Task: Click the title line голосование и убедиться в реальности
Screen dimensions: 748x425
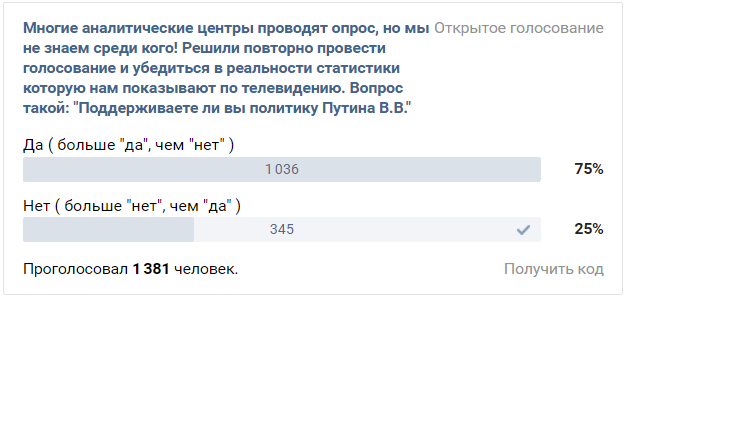Action: pyautogui.click(x=211, y=68)
